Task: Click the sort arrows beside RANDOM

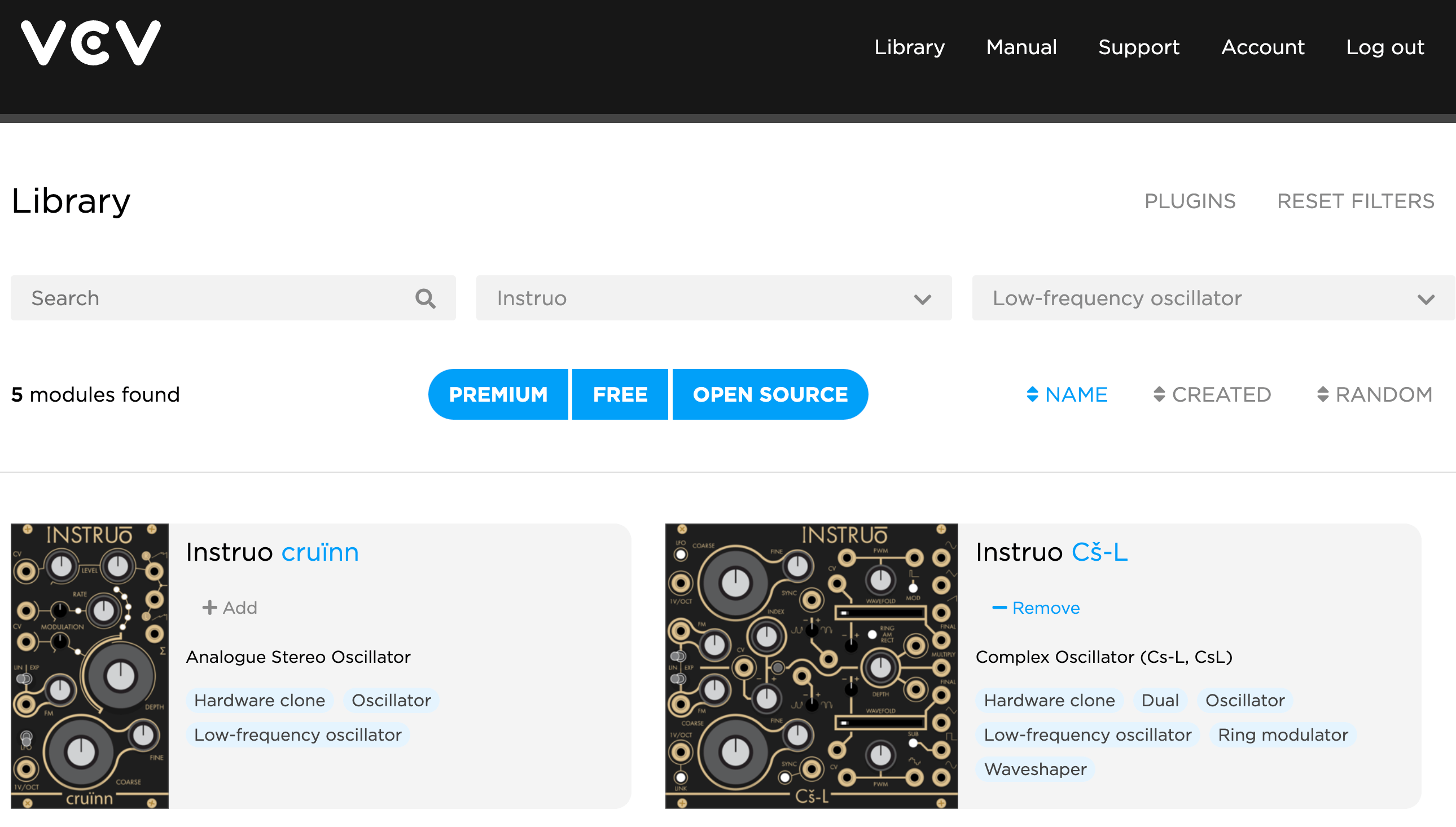Action: pyautogui.click(x=1322, y=394)
